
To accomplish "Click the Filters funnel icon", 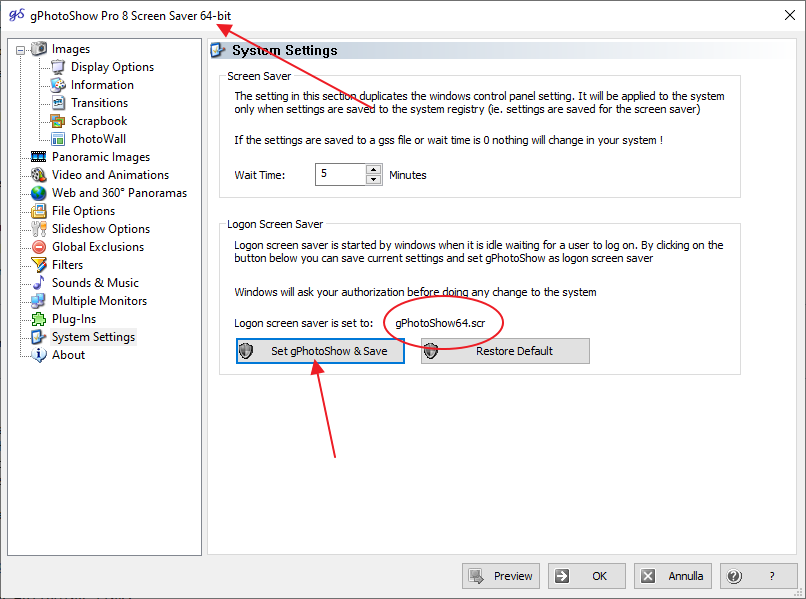I will click(x=39, y=265).
